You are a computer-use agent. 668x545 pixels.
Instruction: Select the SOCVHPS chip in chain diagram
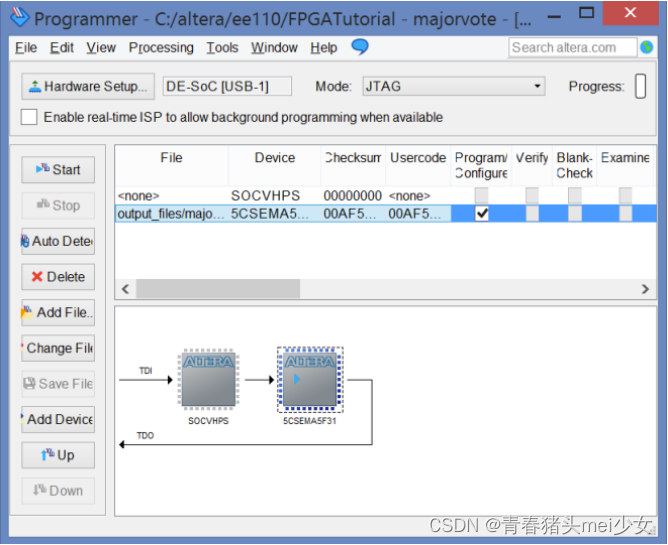pyautogui.click(x=208, y=379)
